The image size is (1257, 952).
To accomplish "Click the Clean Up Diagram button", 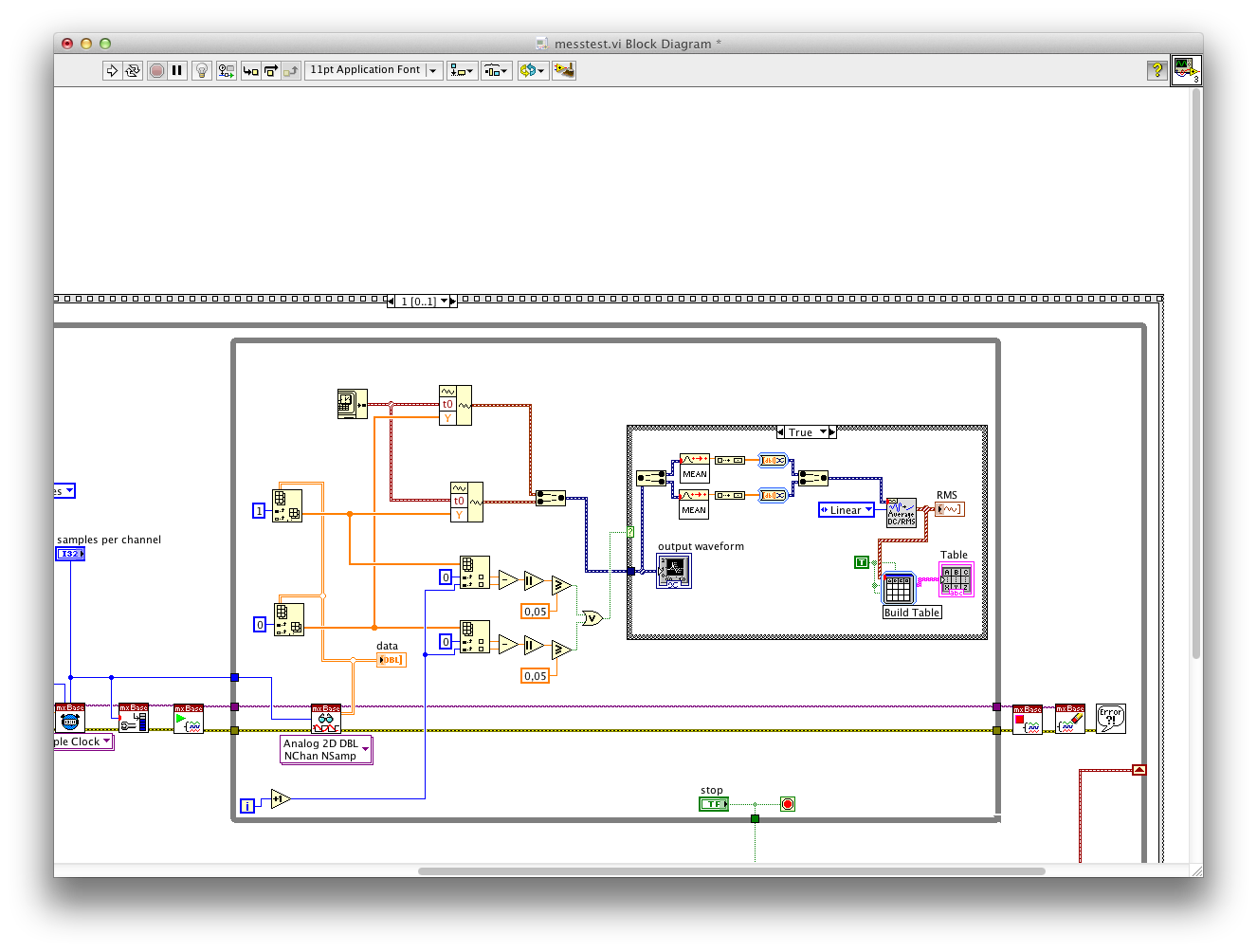I will click(x=564, y=70).
